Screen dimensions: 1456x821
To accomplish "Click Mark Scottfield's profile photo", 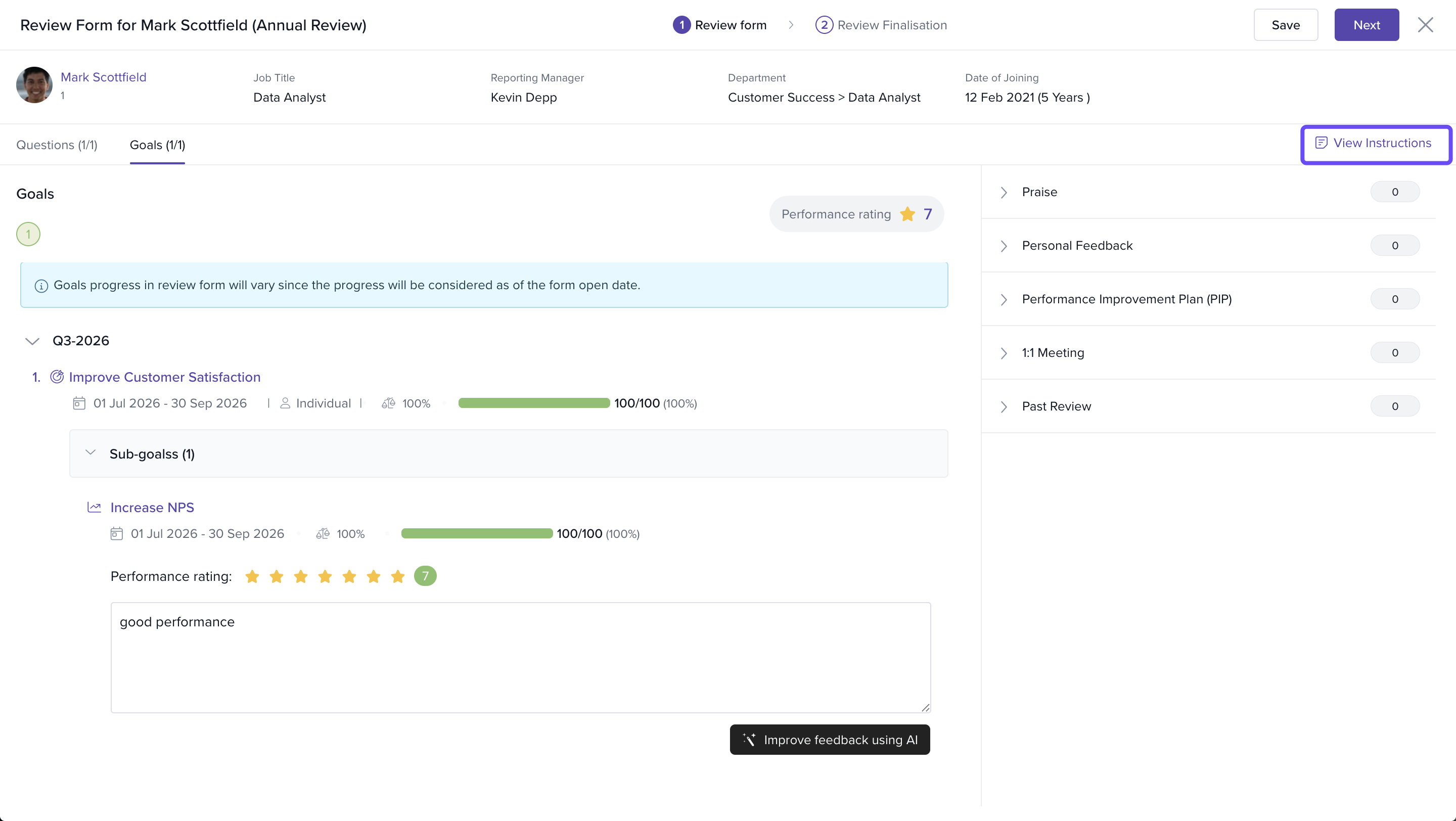I will click(34, 85).
